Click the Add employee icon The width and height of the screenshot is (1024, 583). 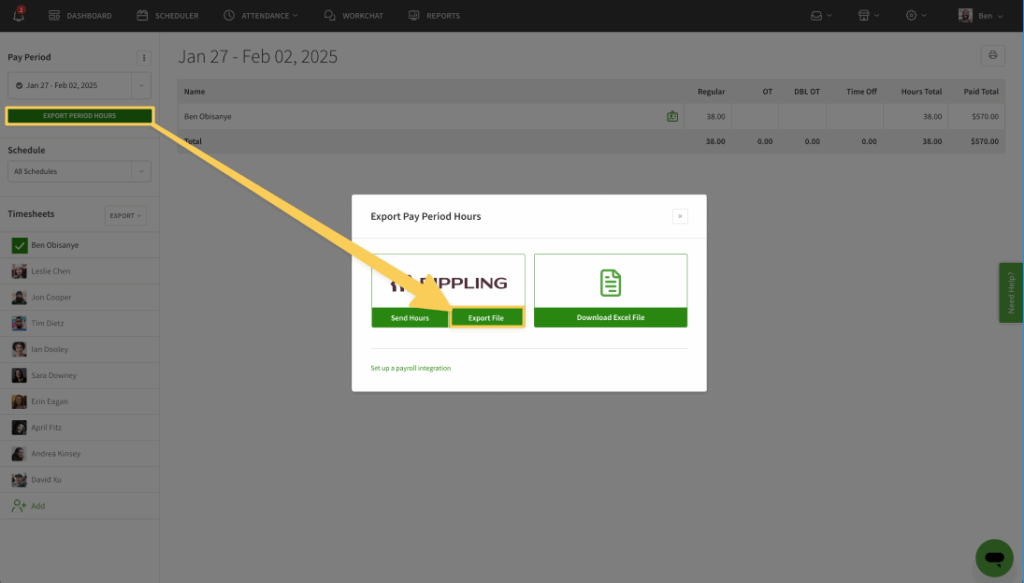(19, 506)
